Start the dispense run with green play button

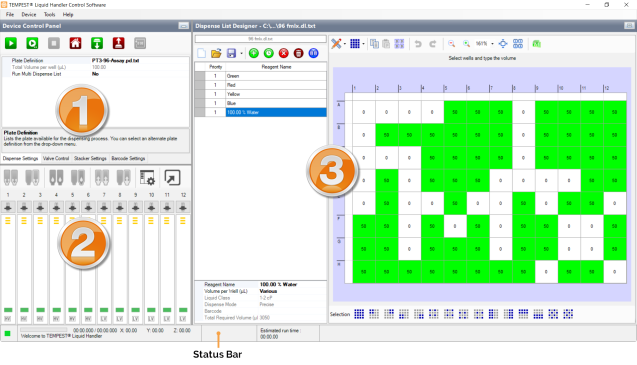point(11,43)
